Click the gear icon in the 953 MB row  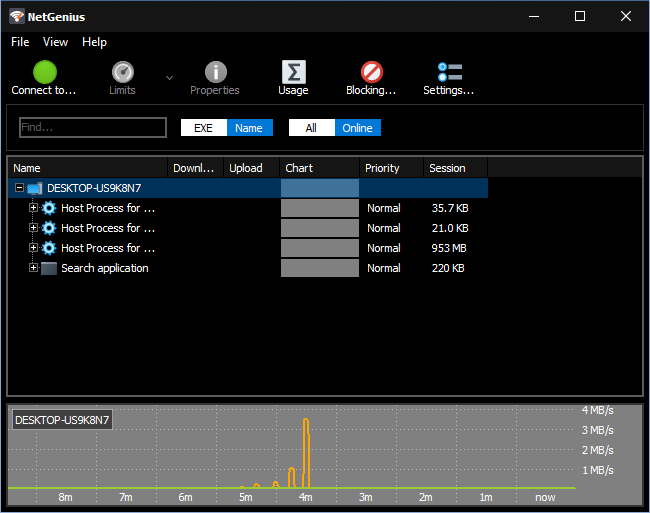(x=49, y=248)
